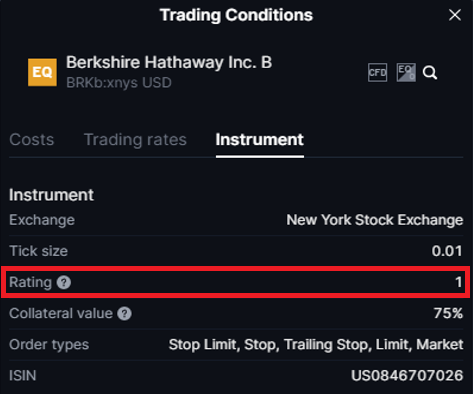Click the Trading Conditions title

tap(236, 15)
